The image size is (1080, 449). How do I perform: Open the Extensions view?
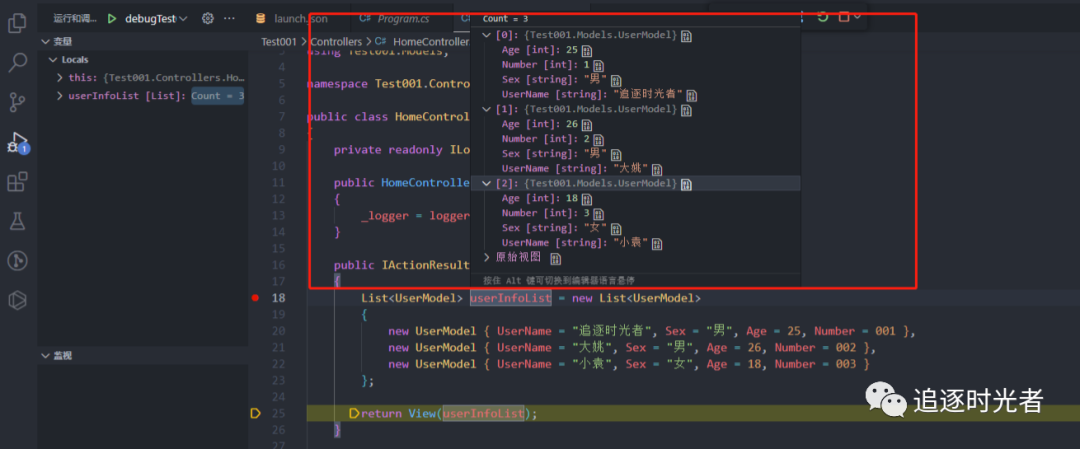point(17,182)
